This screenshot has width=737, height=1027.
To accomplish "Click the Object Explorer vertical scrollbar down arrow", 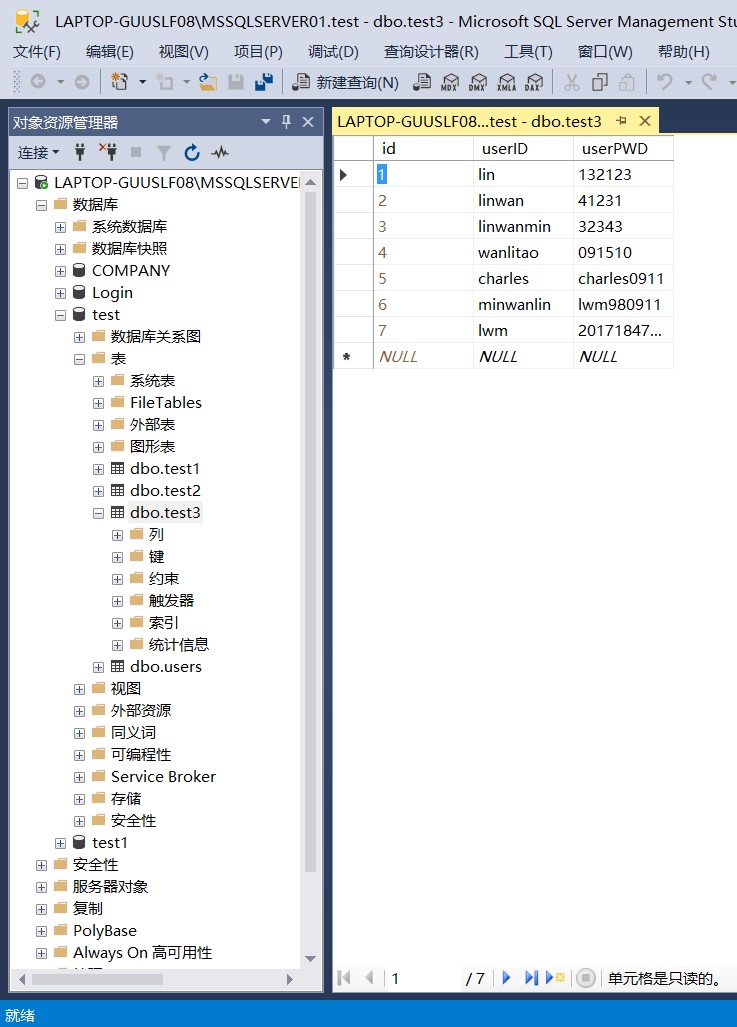I will [x=311, y=959].
